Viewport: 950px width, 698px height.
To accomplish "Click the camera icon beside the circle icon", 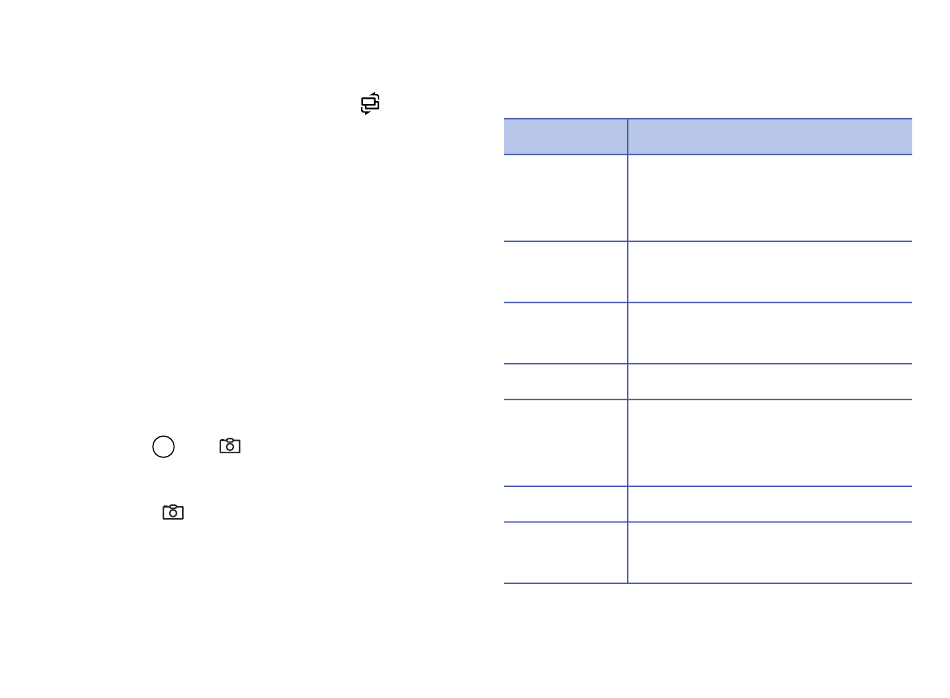I will pyautogui.click(x=230, y=446).
